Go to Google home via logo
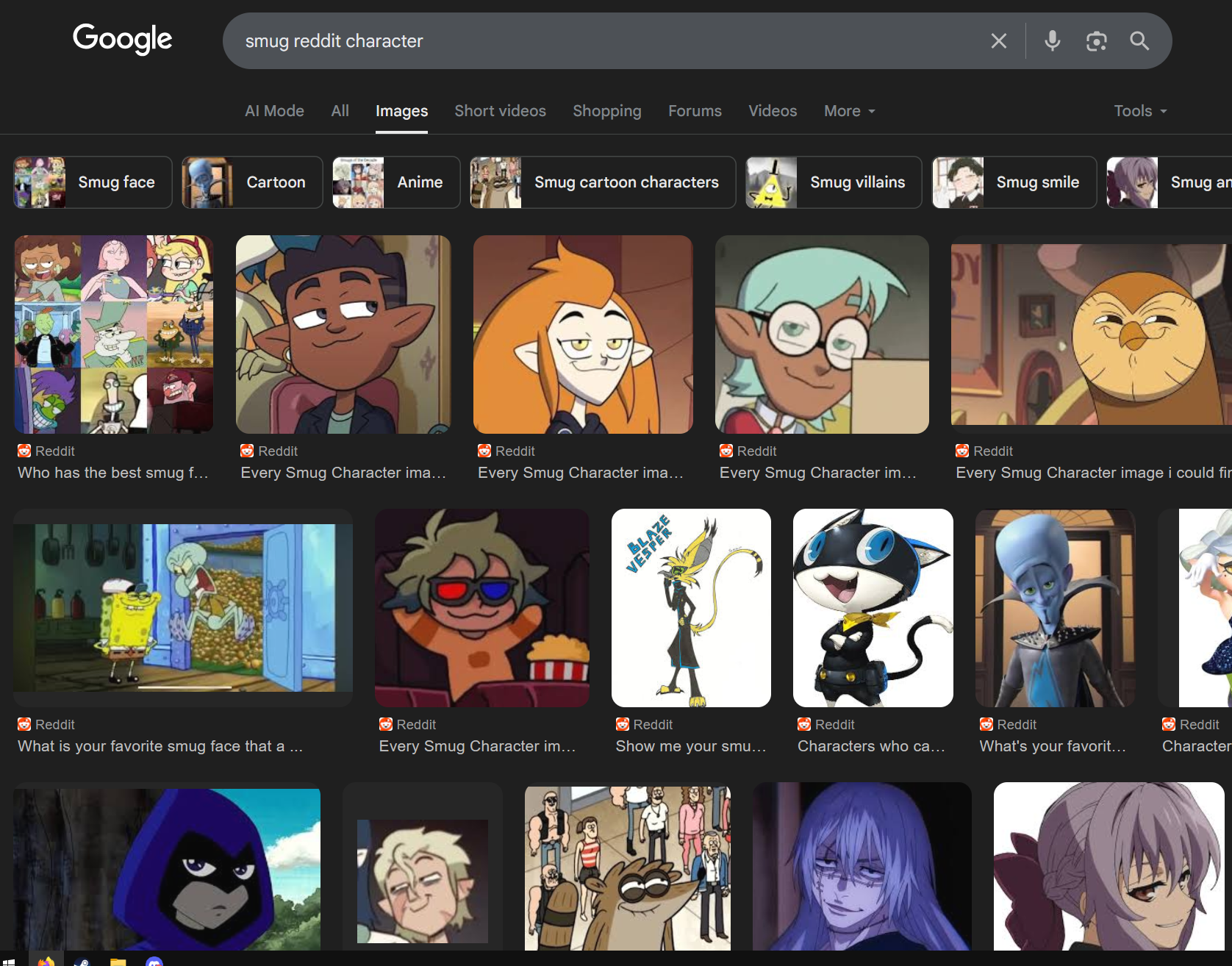The image size is (1232, 966). 122,39
